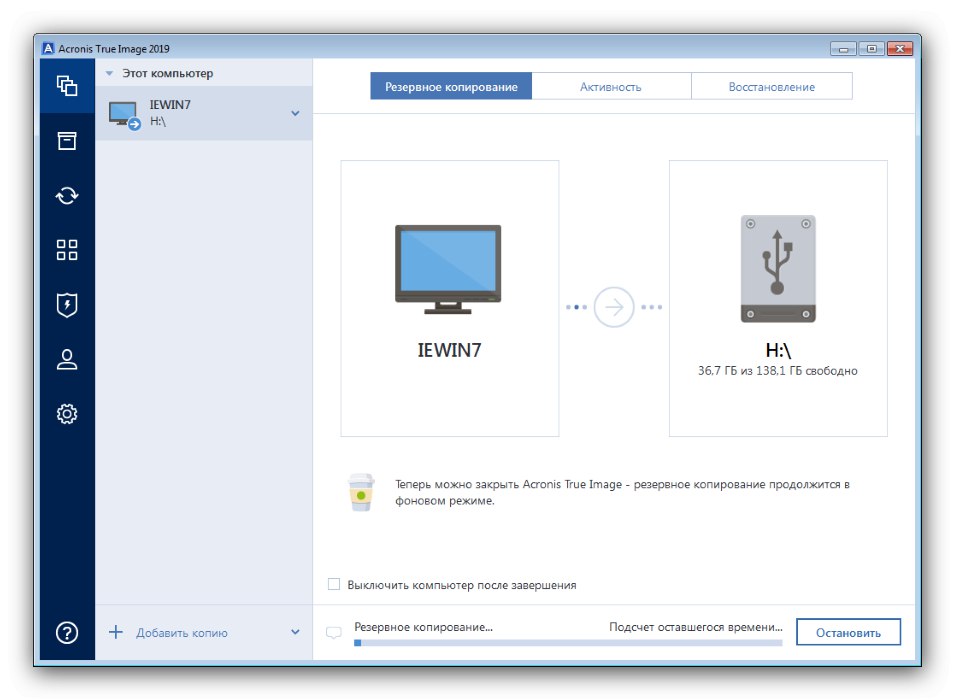Screen dimensions: 955x700
Task: Open the Account section using the person icon
Action: pos(65,359)
